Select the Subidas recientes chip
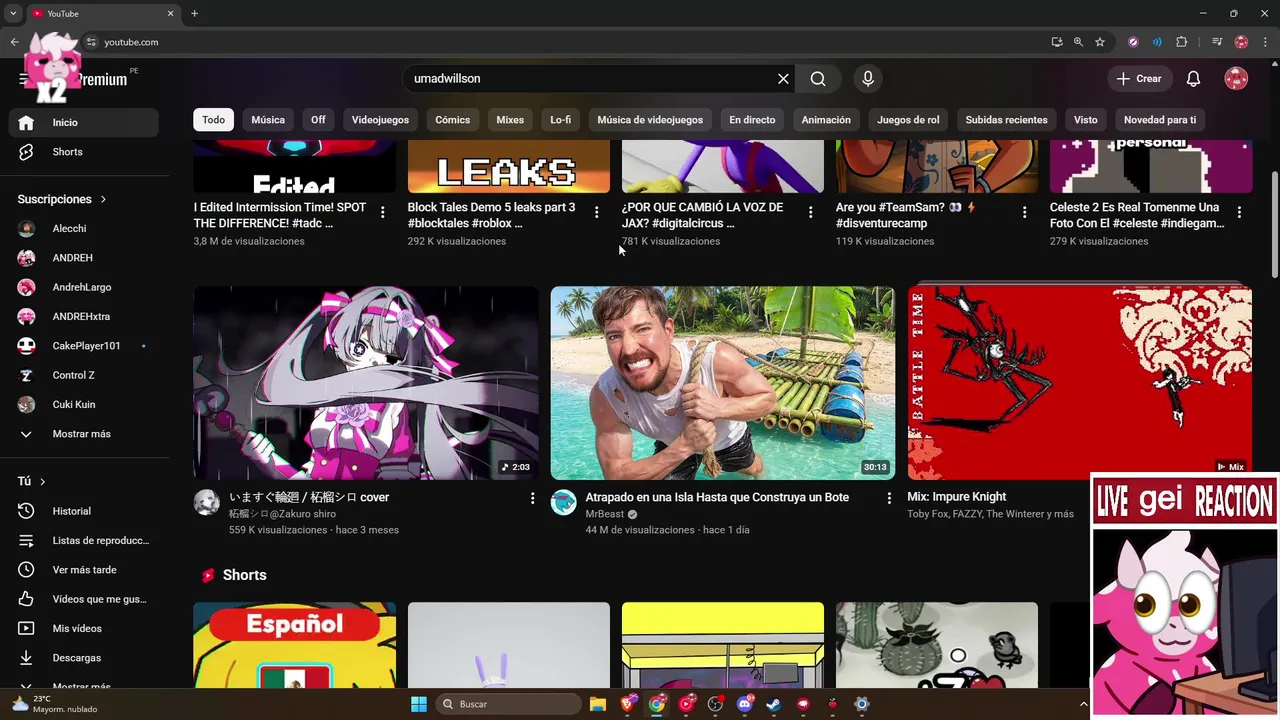The width and height of the screenshot is (1280, 720). click(1006, 120)
